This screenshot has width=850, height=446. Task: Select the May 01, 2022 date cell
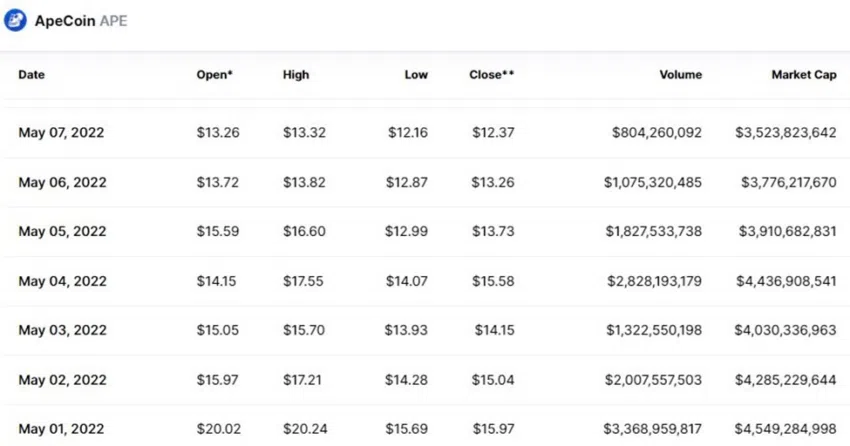[61, 429]
